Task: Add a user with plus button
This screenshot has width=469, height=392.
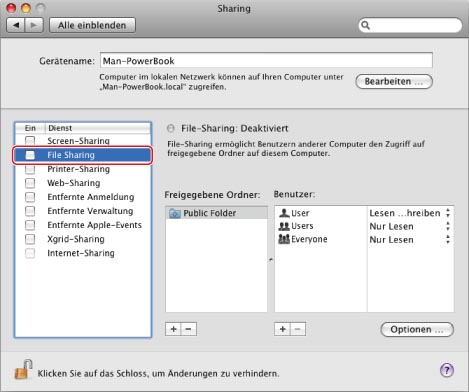Action: (x=283, y=329)
